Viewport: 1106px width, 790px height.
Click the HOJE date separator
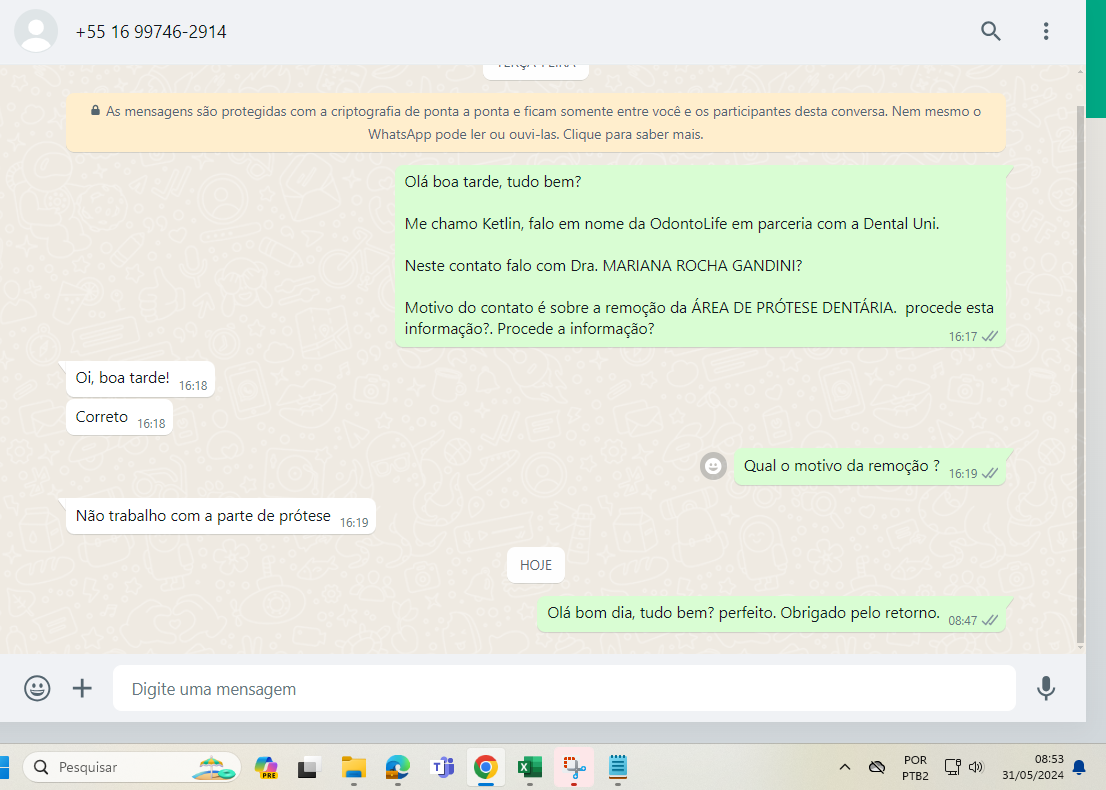pos(535,565)
